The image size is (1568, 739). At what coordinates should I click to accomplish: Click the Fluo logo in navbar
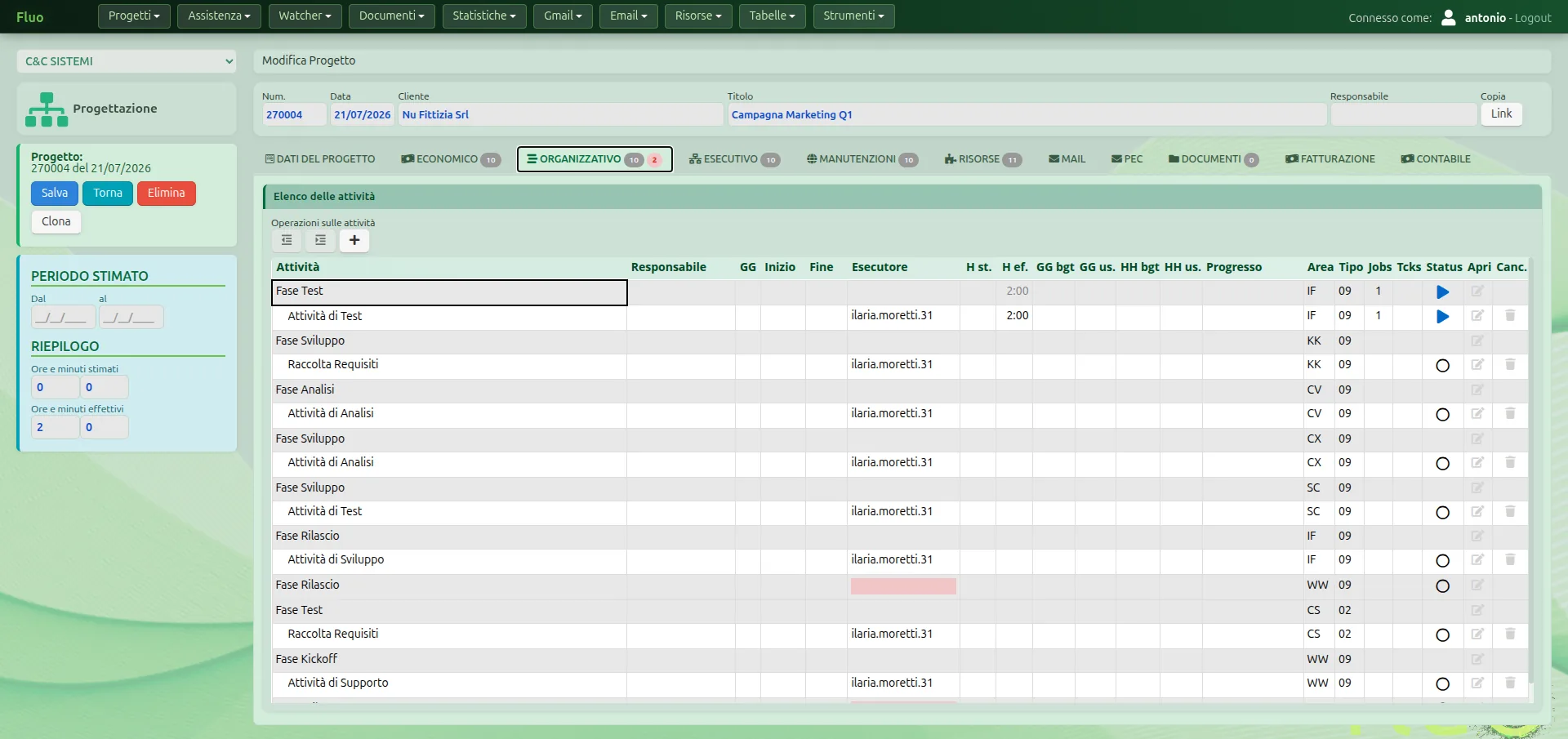pyautogui.click(x=30, y=17)
